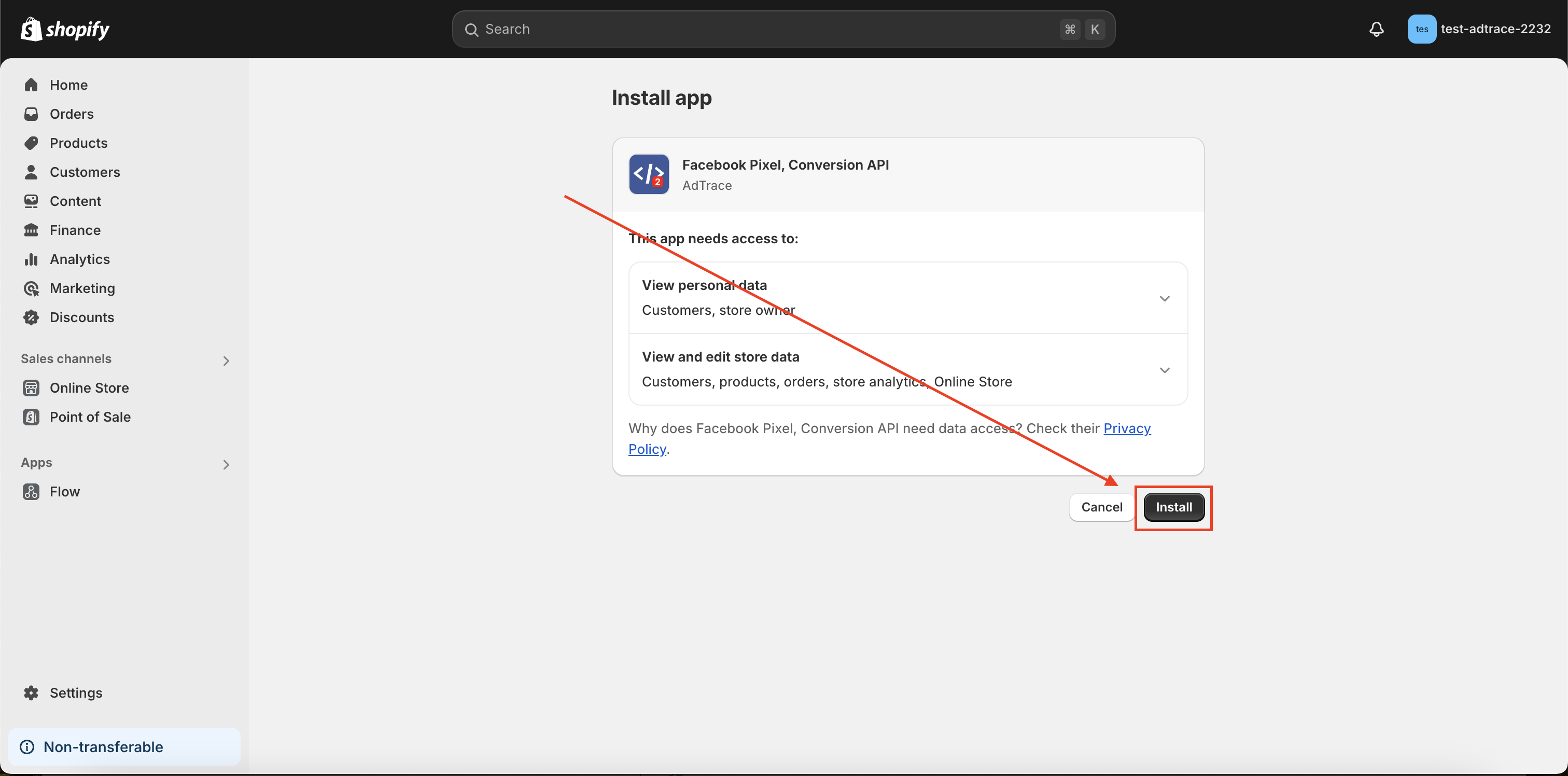Select the Online Store sales channel

(x=89, y=388)
